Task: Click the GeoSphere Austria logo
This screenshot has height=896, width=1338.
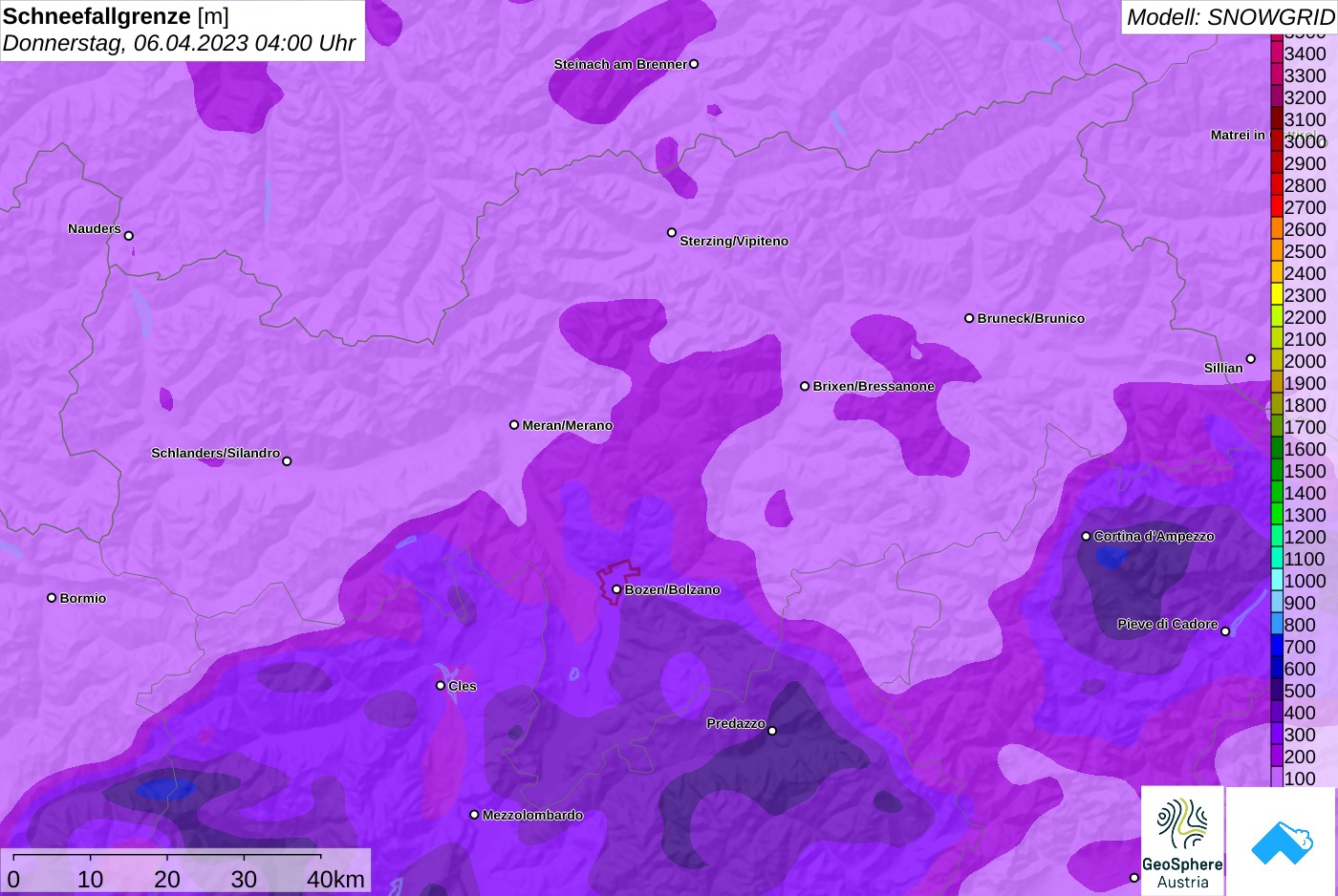Action: click(1182, 841)
